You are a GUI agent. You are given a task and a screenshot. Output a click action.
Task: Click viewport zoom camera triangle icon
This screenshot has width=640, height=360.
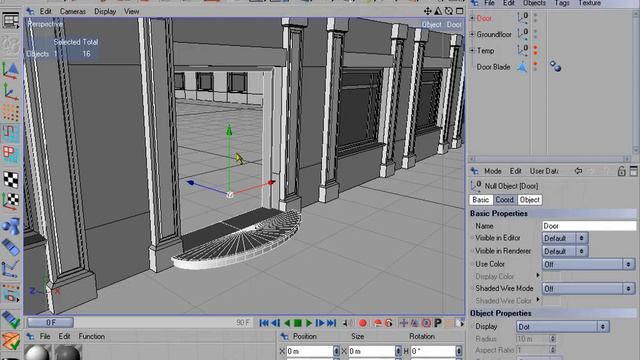438,11
